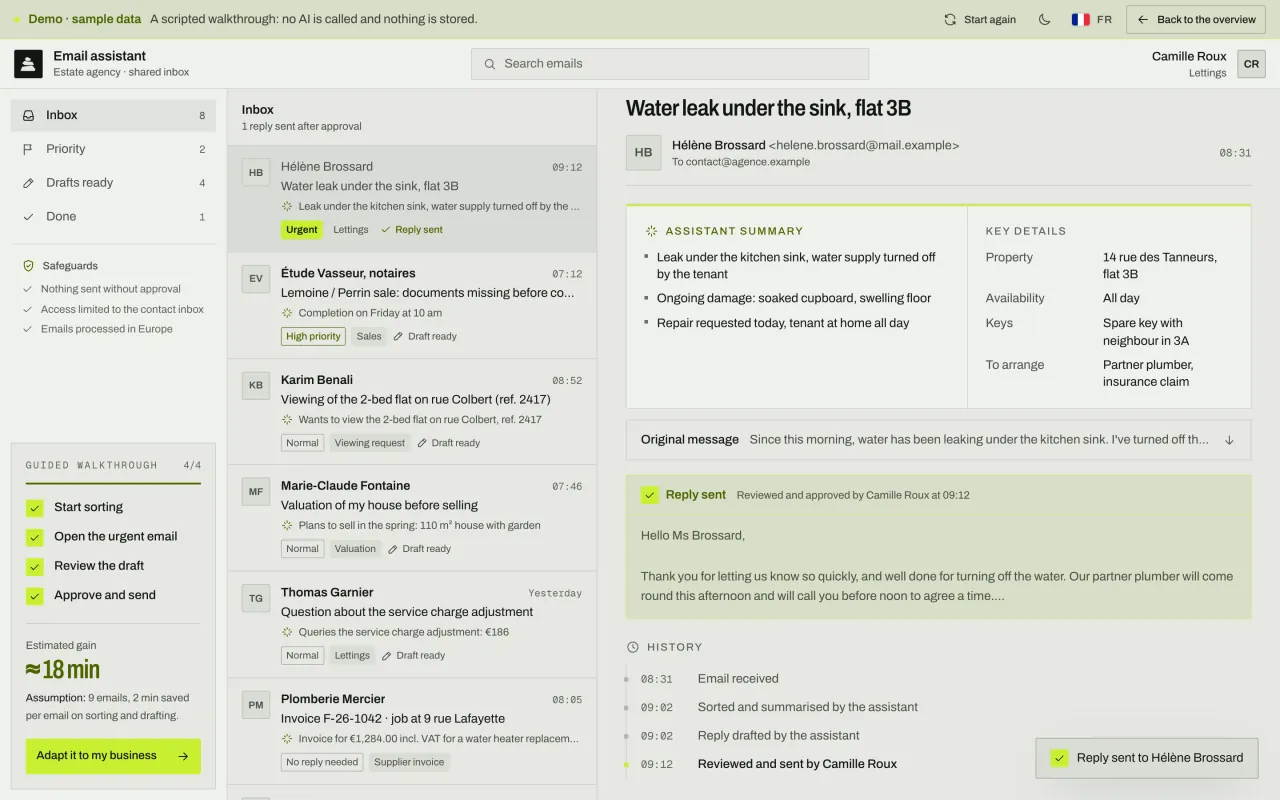Open the Done folder
This screenshot has width=1280, height=800.
coord(113,216)
